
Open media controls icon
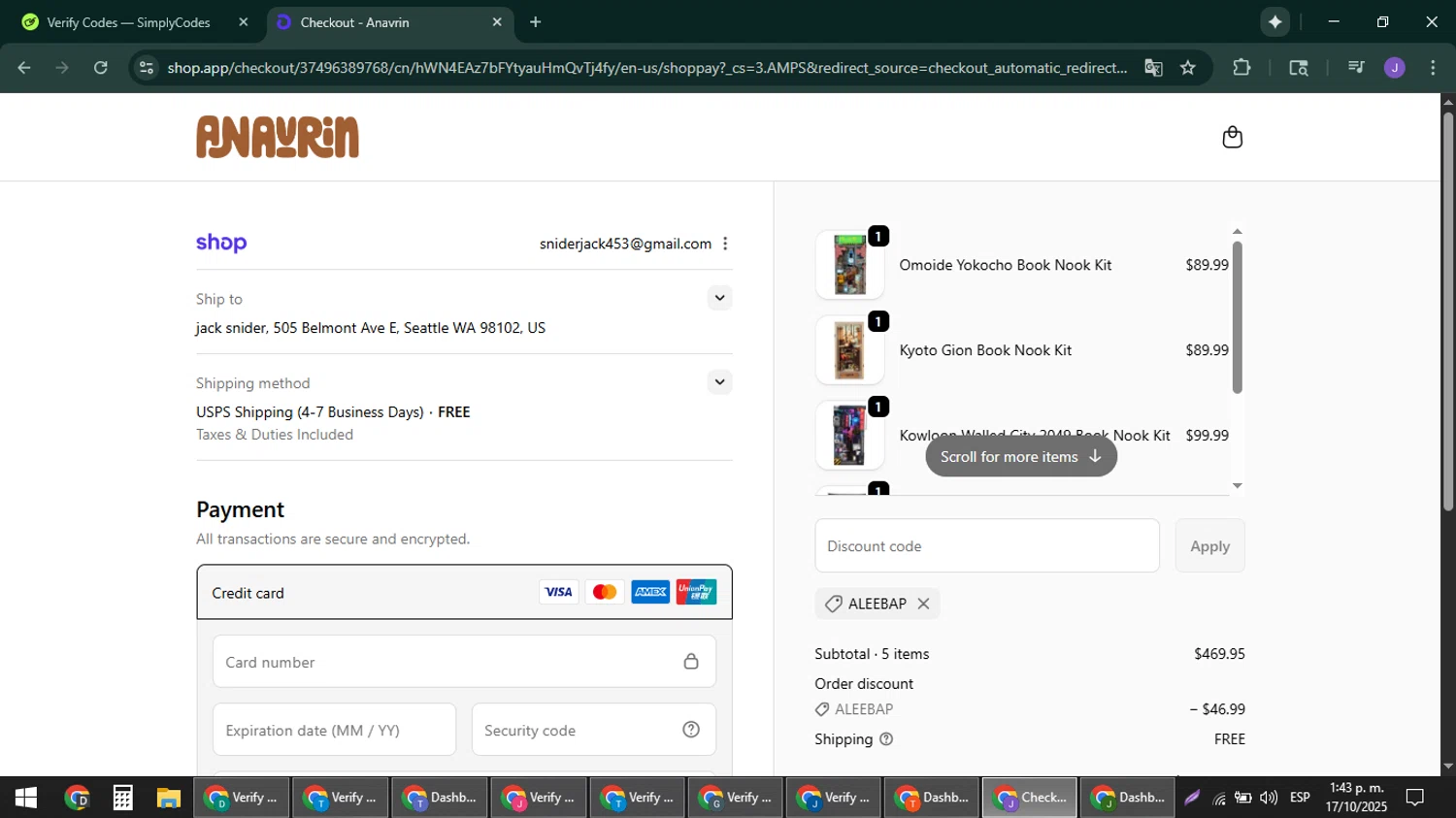point(1356,68)
